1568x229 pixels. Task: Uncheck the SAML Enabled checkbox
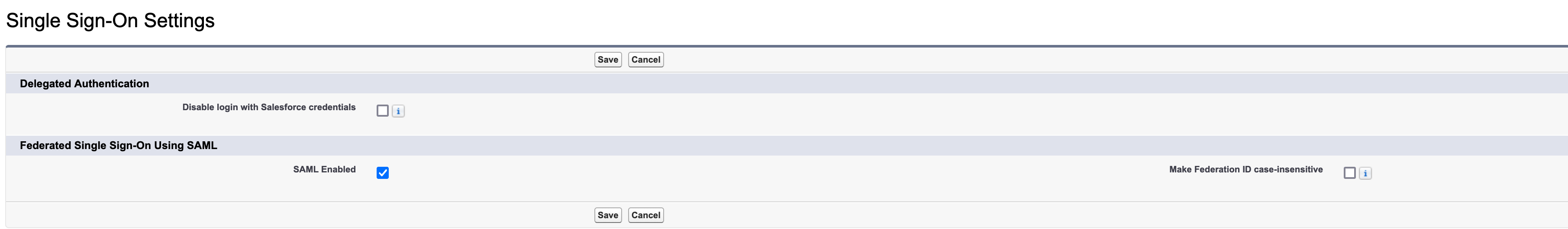(x=382, y=173)
